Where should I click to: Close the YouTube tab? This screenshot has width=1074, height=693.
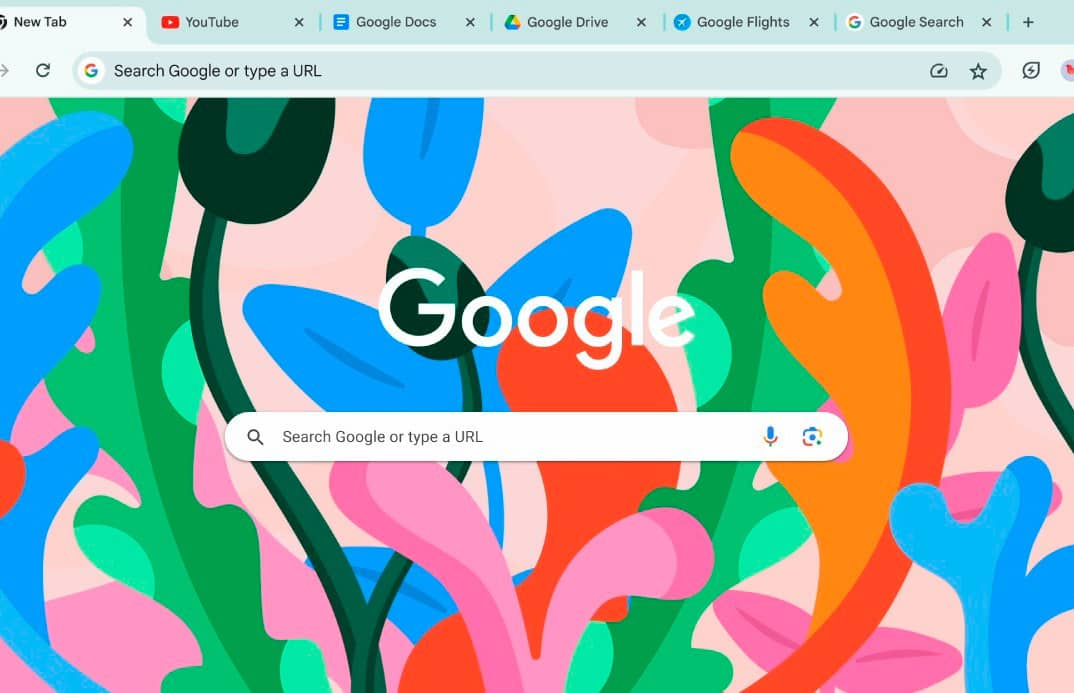299,23
